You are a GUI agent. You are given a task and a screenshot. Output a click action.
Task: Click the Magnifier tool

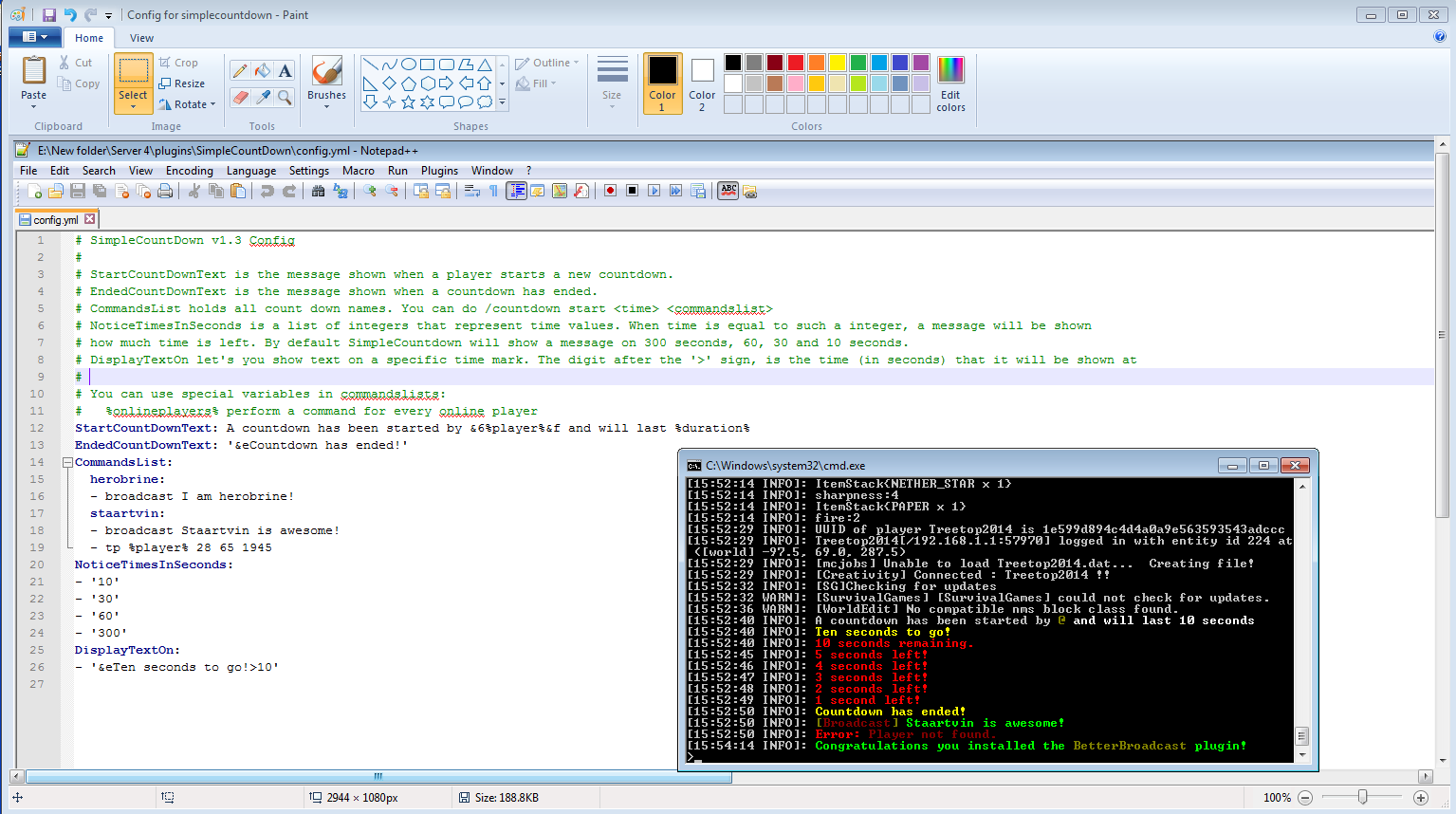coord(285,96)
